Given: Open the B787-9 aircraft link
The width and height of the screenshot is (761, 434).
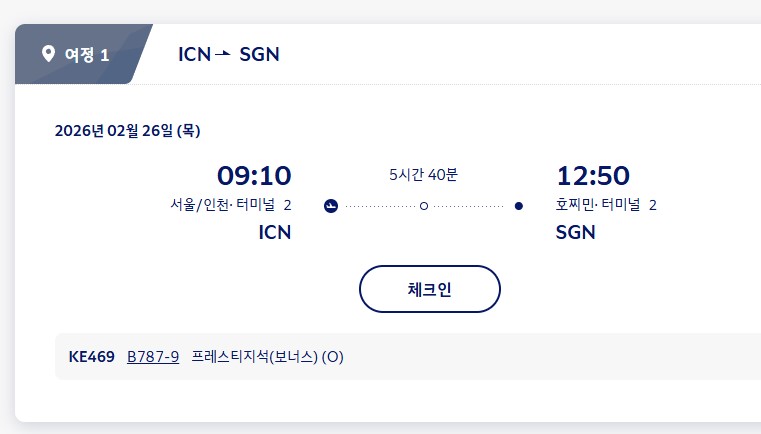Looking at the screenshot, I should (153, 357).
